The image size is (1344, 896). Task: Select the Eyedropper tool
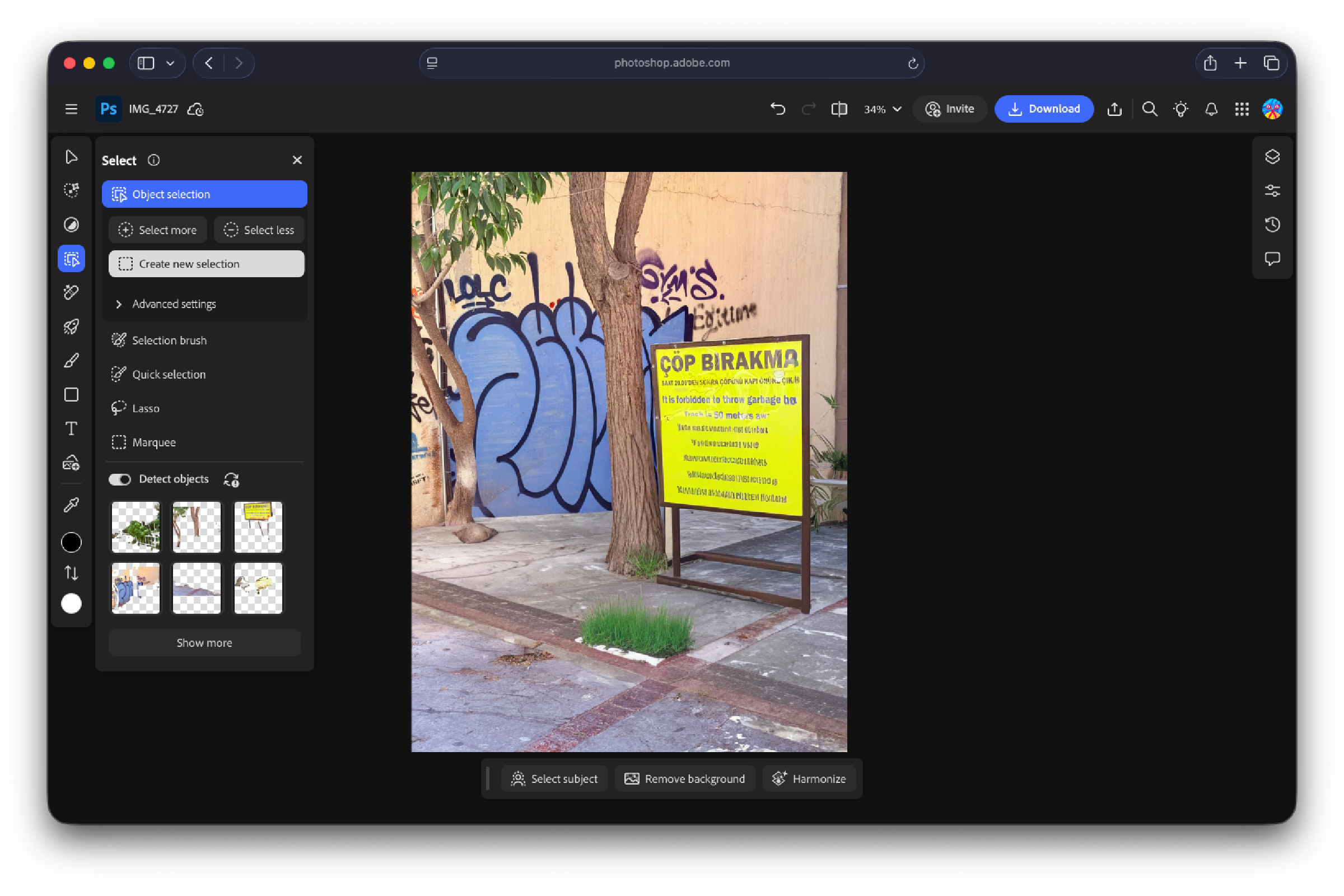pyautogui.click(x=71, y=504)
